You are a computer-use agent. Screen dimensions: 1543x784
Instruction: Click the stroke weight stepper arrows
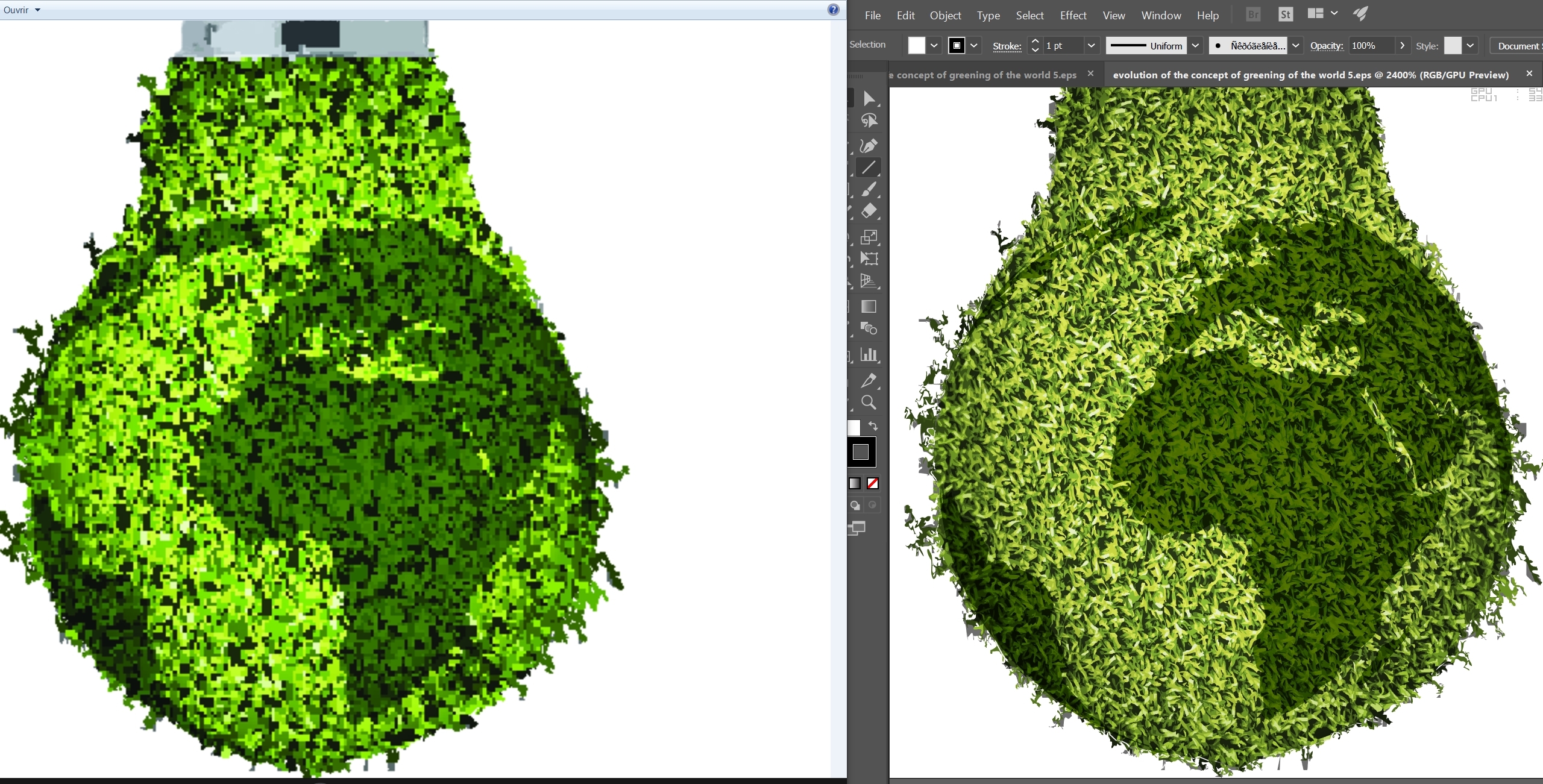tap(1035, 45)
